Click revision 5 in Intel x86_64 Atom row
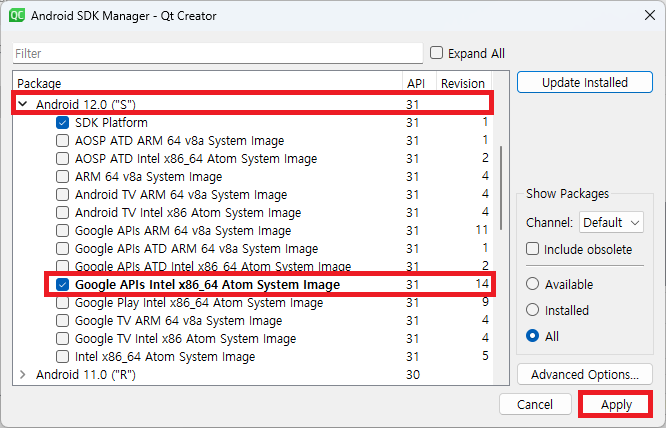 (485, 356)
